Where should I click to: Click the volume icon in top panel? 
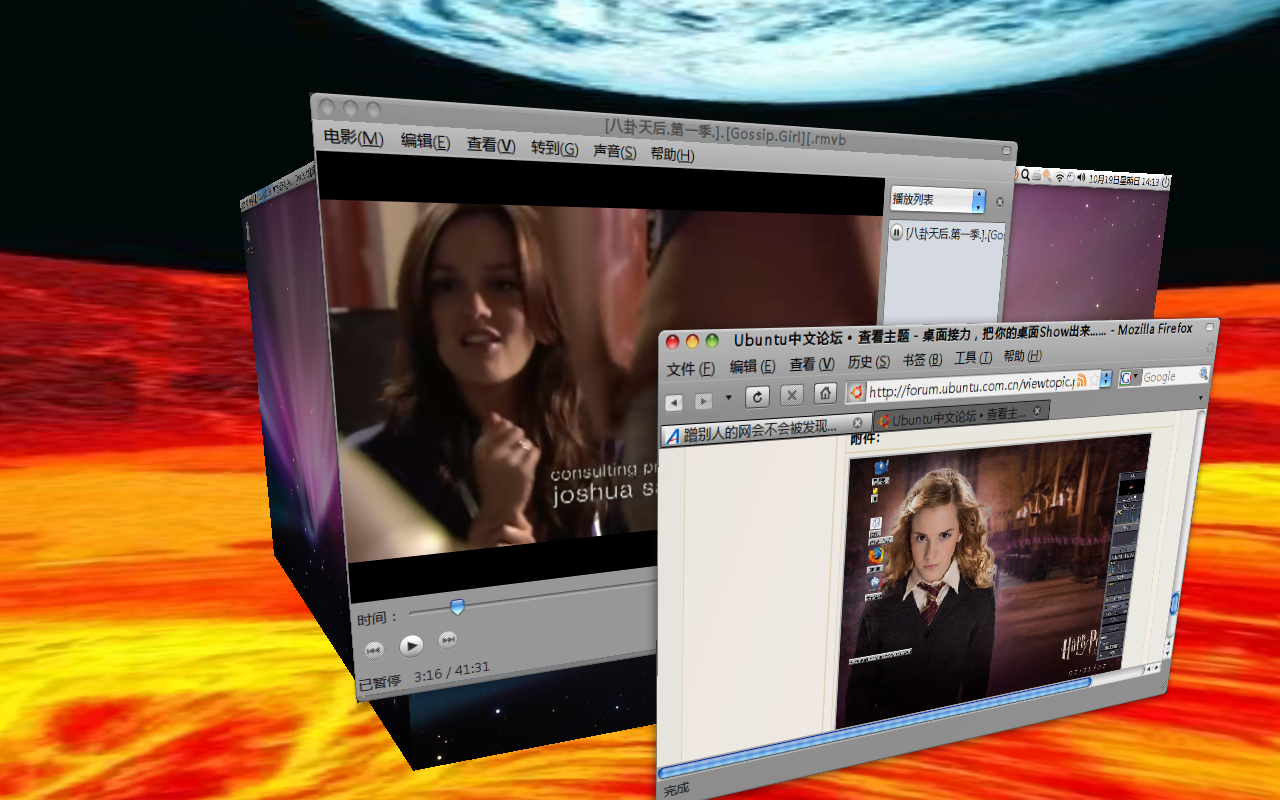pyautogui.click(x=1080, y=178)
